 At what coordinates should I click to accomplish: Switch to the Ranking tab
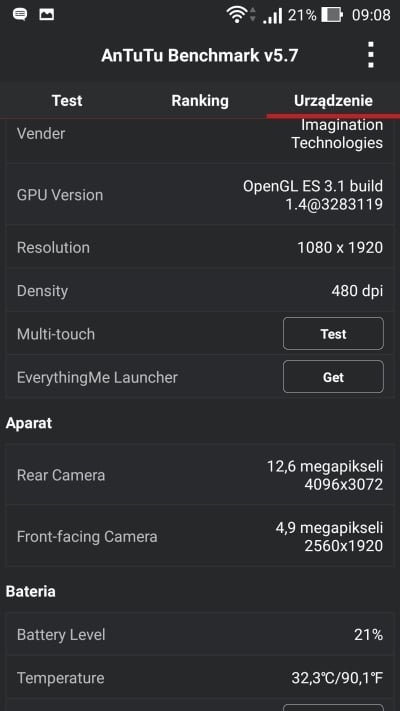(200, 100)
